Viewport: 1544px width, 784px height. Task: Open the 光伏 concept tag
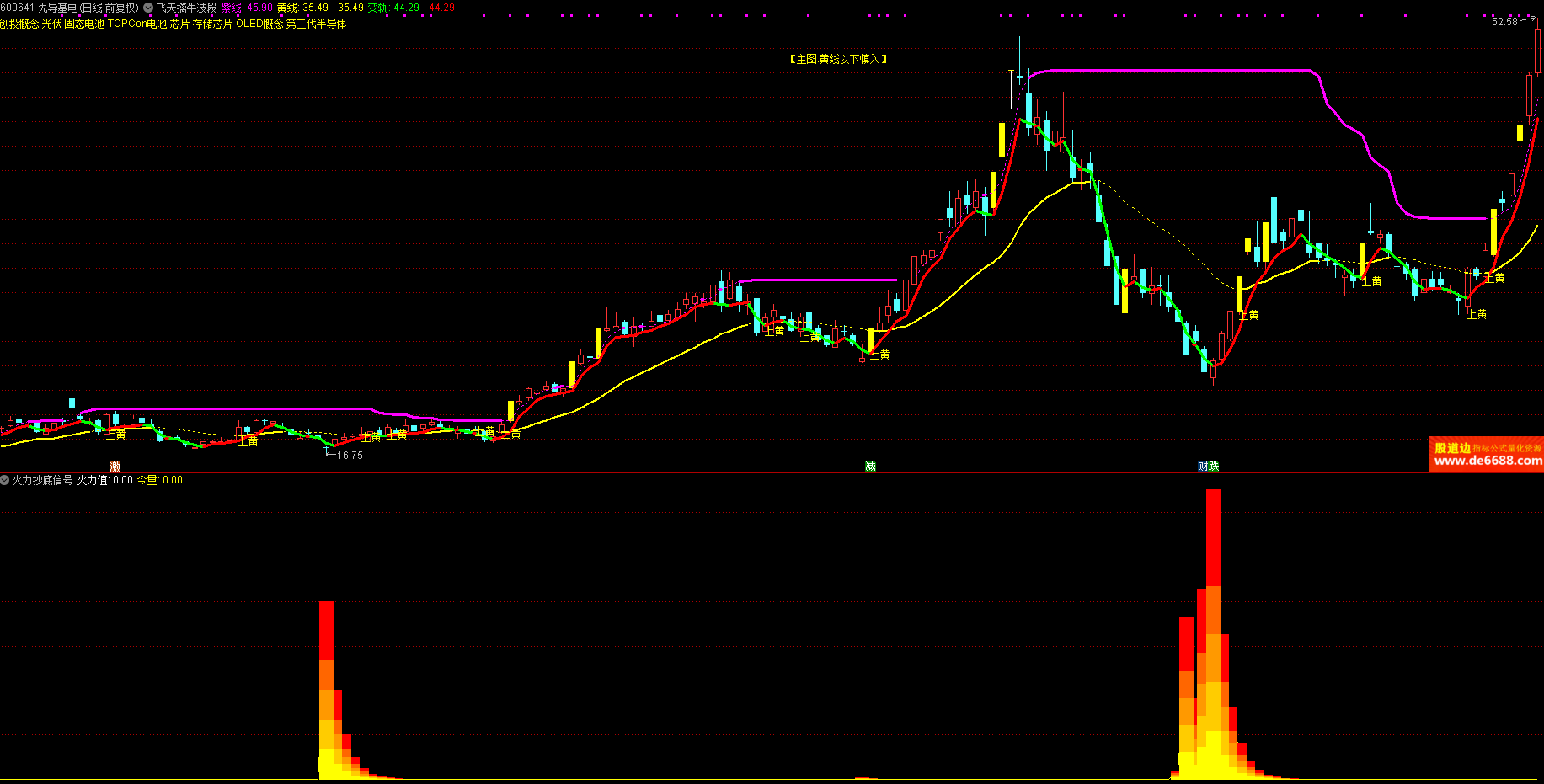coord(51,24)
